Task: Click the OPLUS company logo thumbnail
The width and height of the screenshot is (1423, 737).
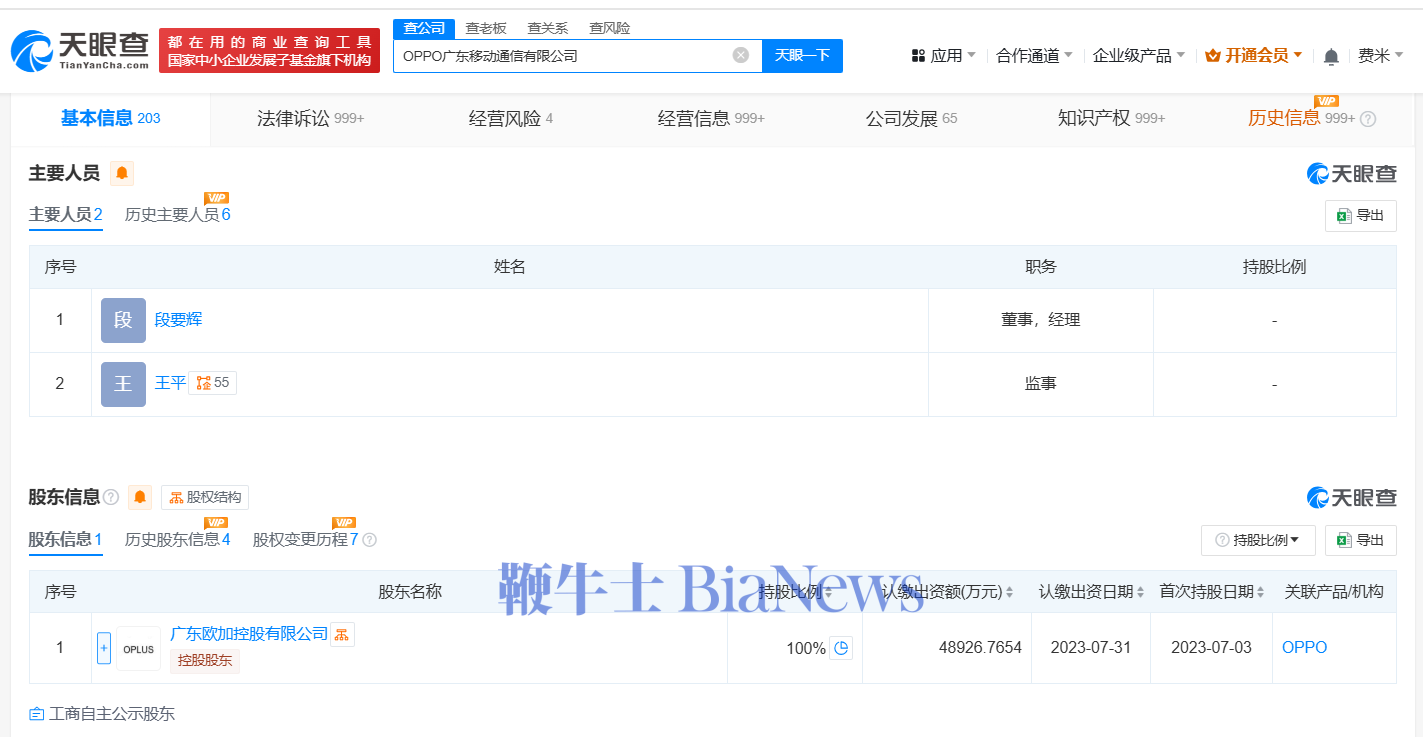Action: [139, 649]
